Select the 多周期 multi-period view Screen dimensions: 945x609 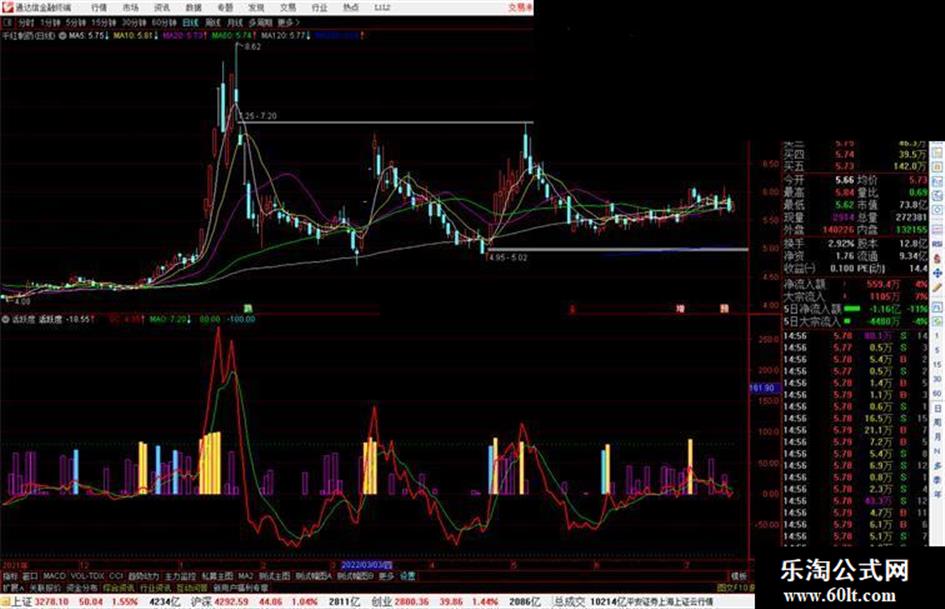(260, 22)
